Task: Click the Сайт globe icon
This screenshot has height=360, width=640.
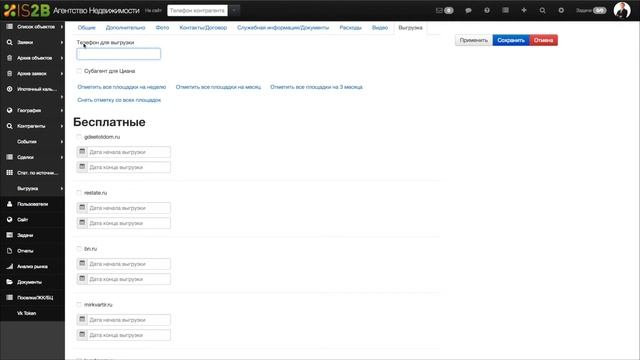Action: (x=9, y=220)
